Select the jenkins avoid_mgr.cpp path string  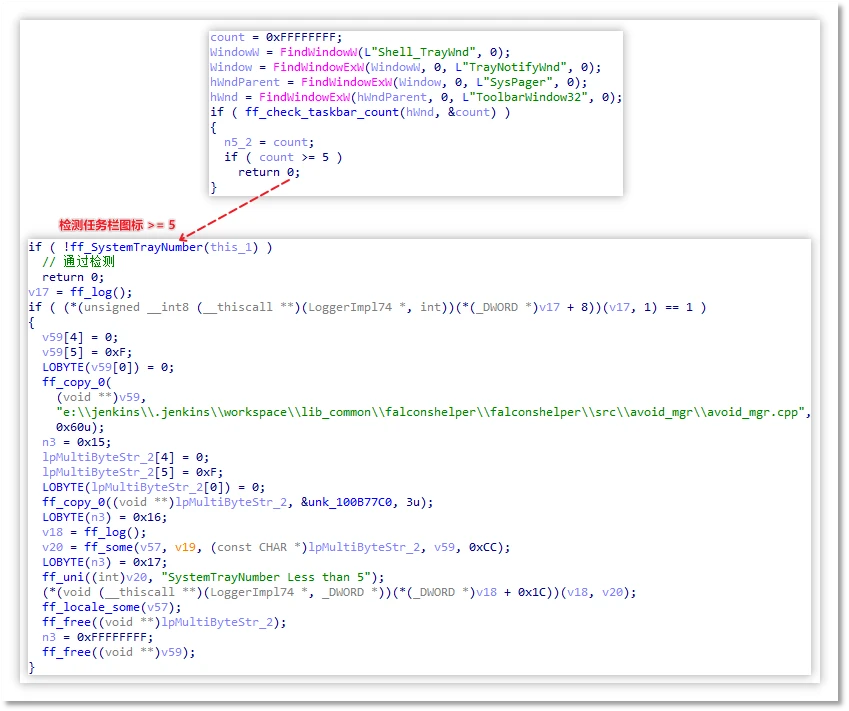pos(433,413)
